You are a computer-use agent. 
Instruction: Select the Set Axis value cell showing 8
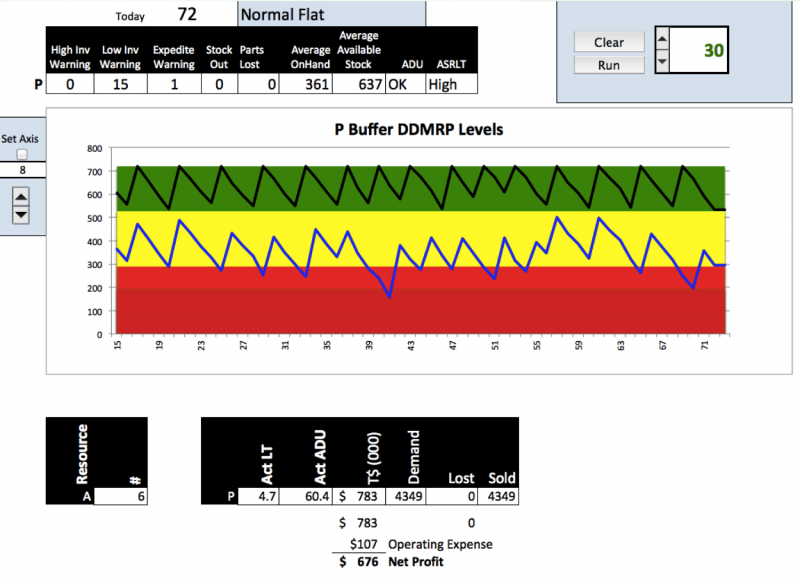click(22, 170)
